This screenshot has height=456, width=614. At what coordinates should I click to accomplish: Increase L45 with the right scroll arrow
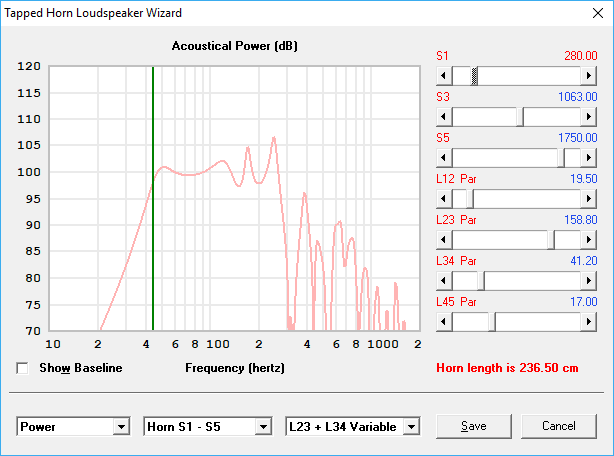(589, 322)
